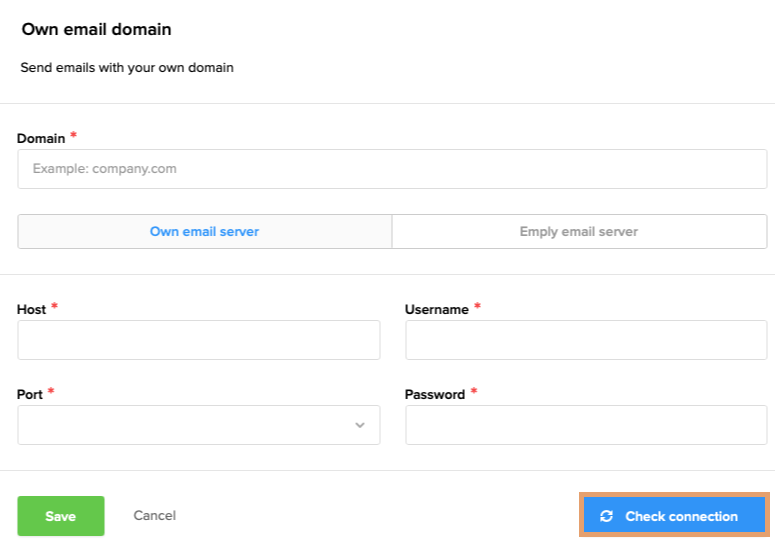Click the Domain field label

(41, 139)
